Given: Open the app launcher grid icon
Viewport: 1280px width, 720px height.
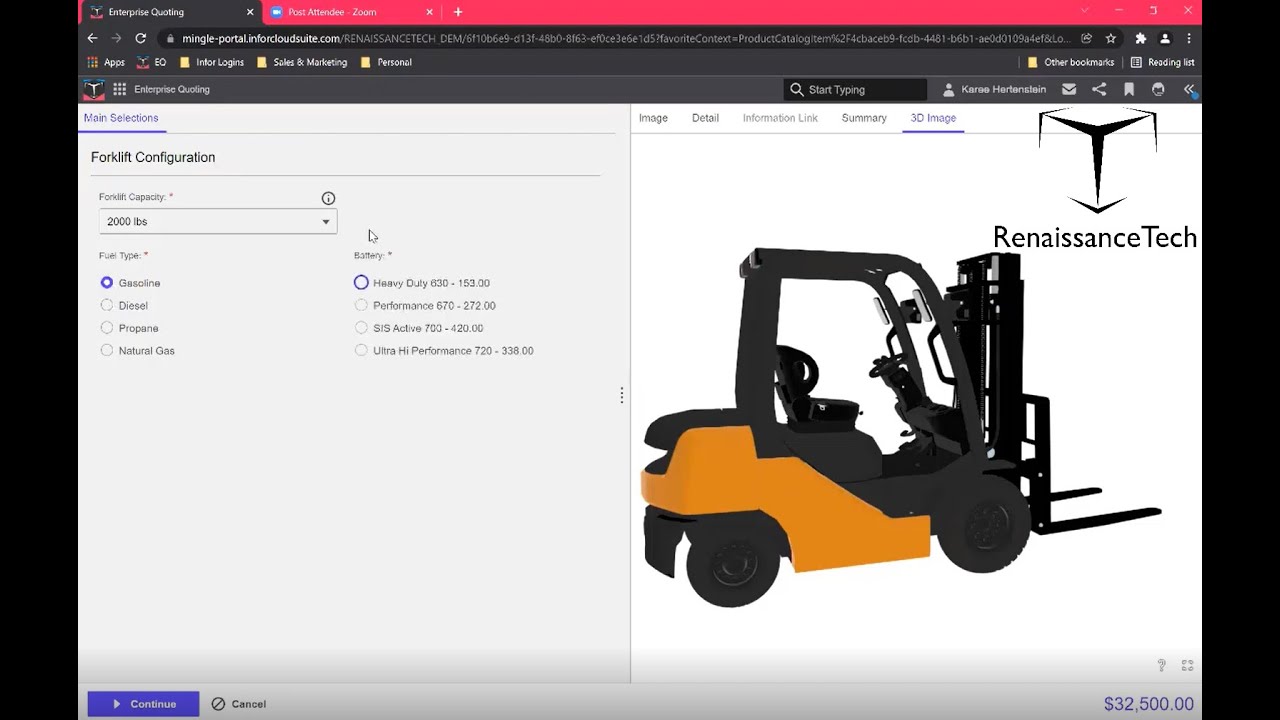Looking at the screenshot, I should 120,89.
